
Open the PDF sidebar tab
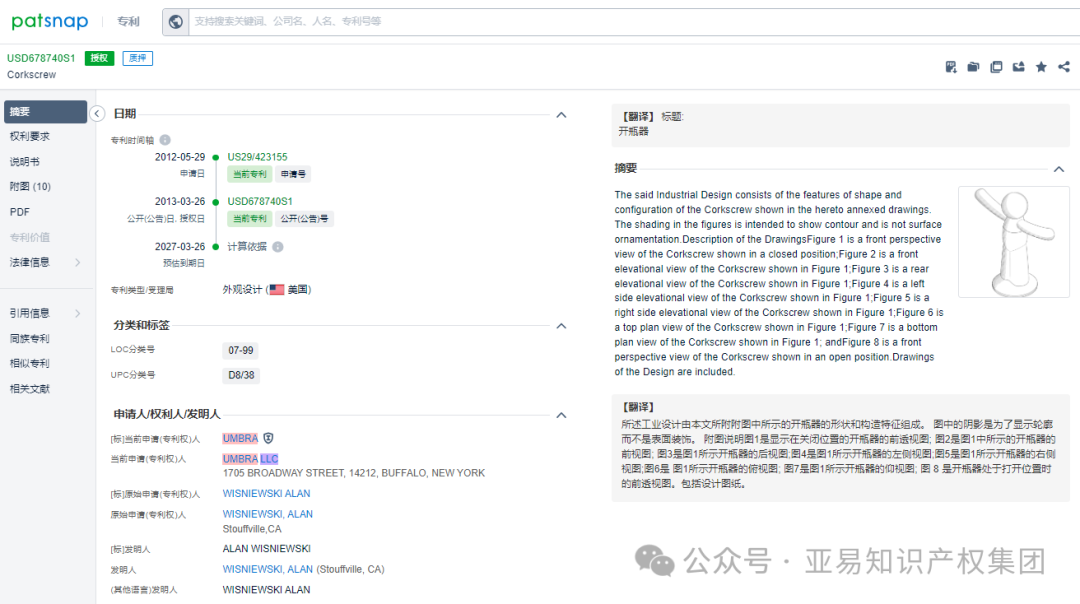(x=19, y=212)
